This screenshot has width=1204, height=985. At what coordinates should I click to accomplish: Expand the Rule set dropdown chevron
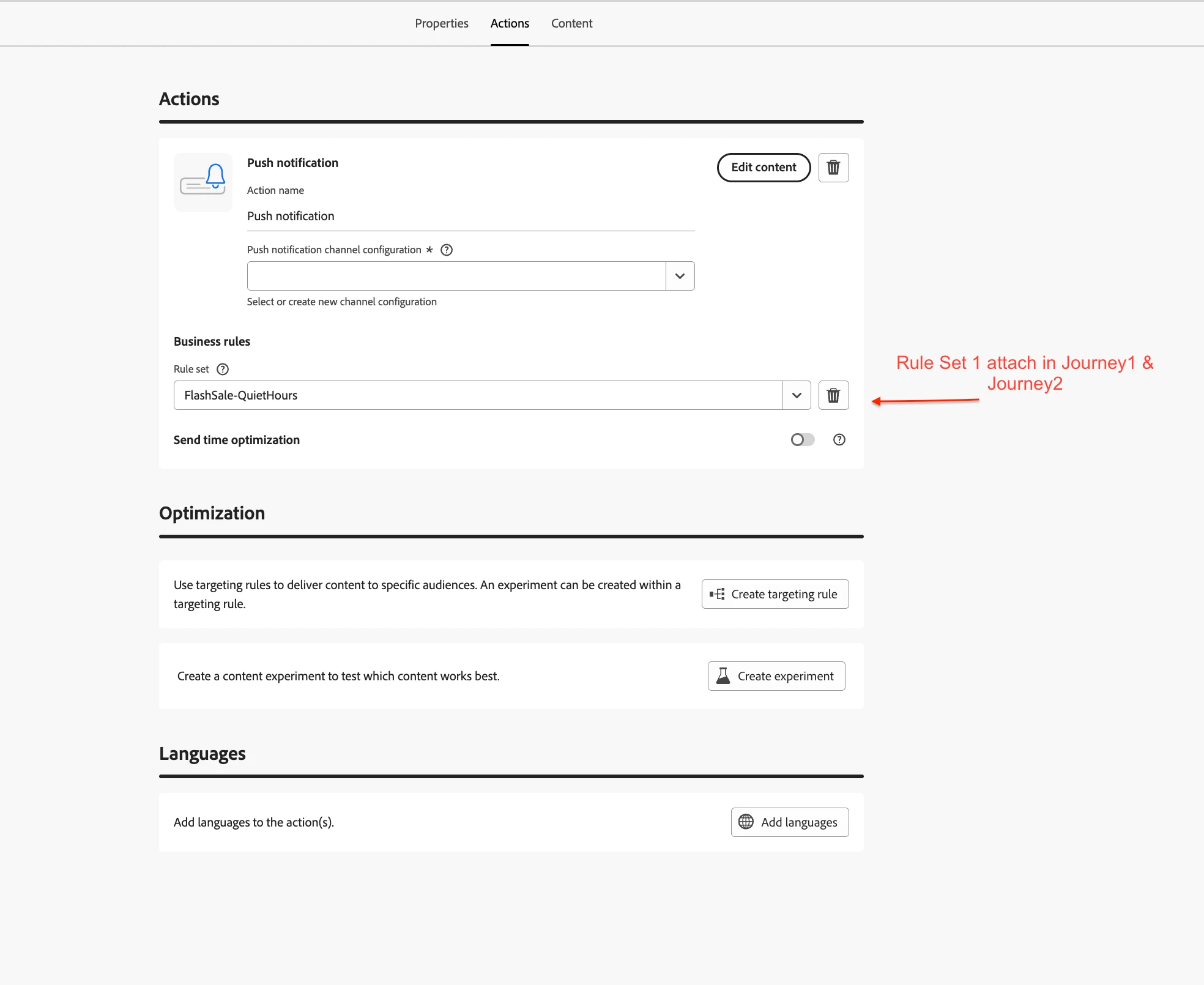(796, 395)
